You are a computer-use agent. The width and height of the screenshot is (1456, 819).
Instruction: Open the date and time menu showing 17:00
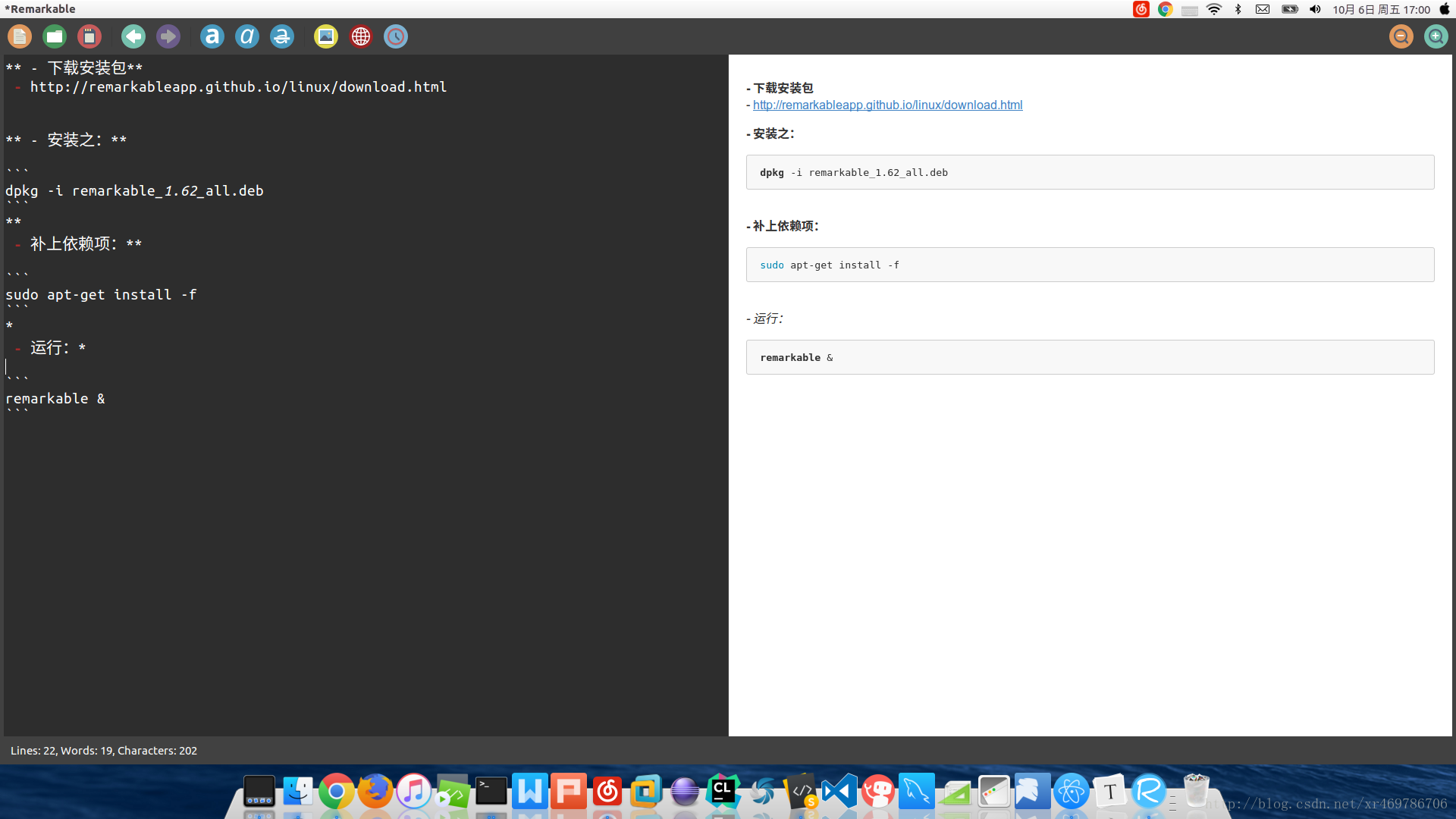tap(1382, 9)
